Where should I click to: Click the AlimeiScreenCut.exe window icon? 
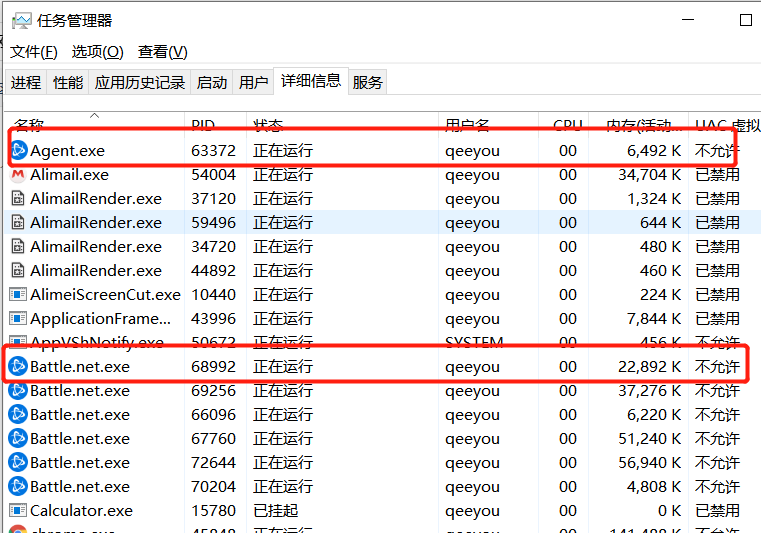[18, 294]
